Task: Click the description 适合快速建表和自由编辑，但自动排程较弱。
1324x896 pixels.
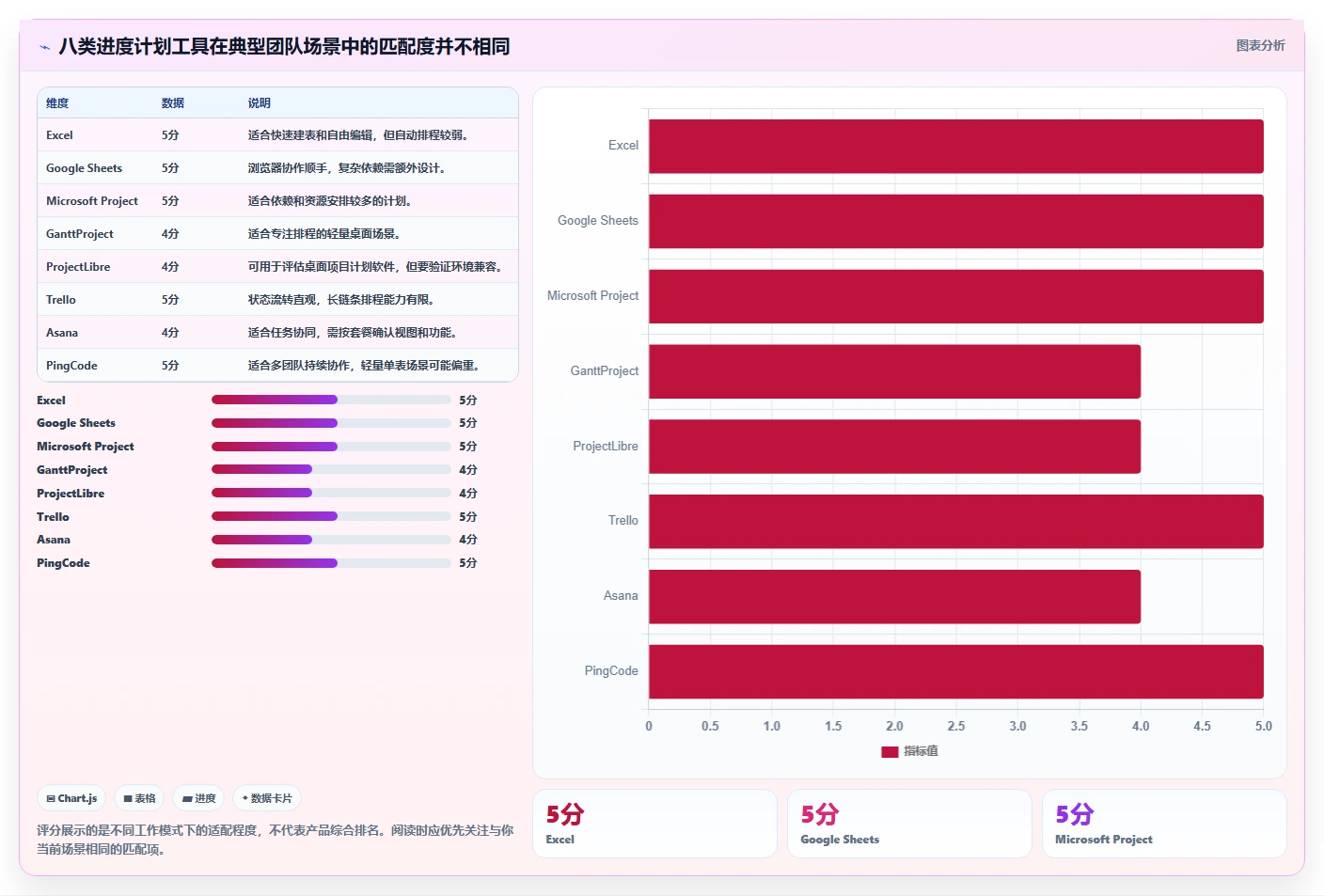Action: [x=358, y=135]
